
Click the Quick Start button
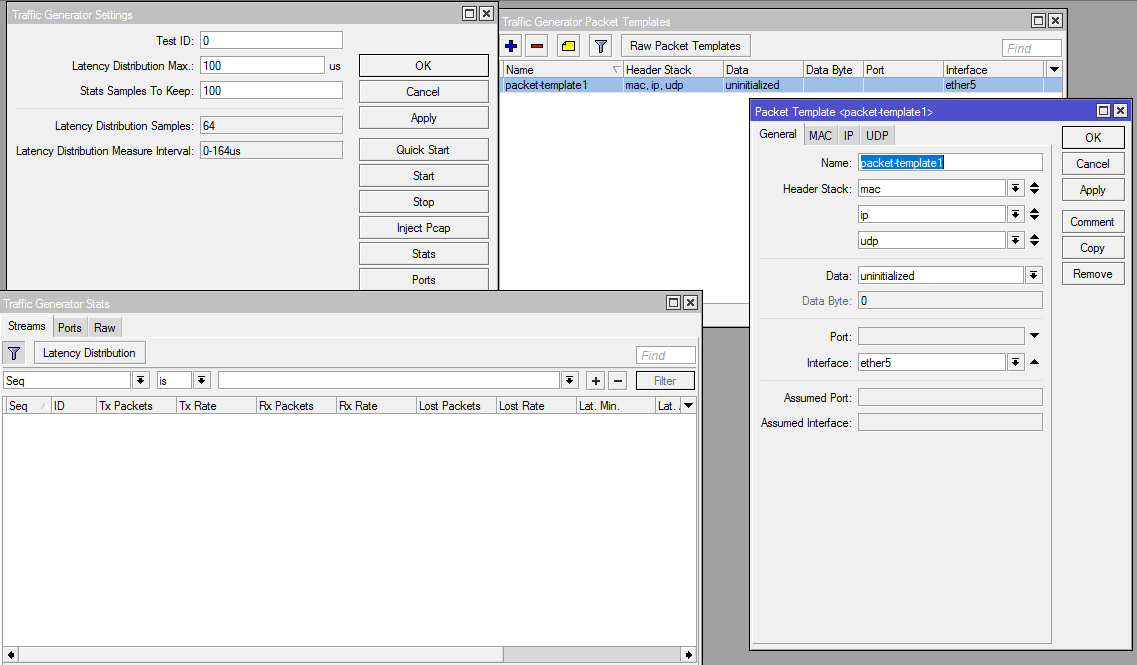422,149
